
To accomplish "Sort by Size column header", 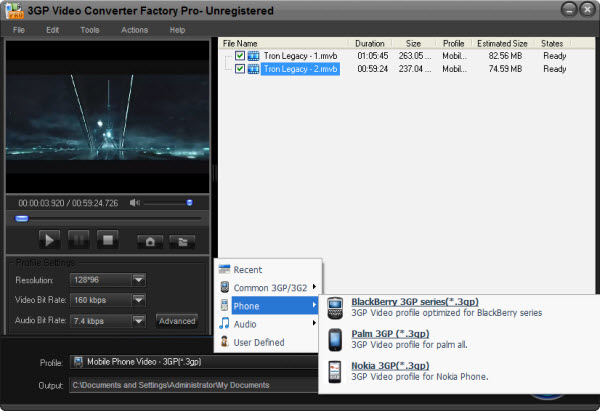I will [413, 44].
